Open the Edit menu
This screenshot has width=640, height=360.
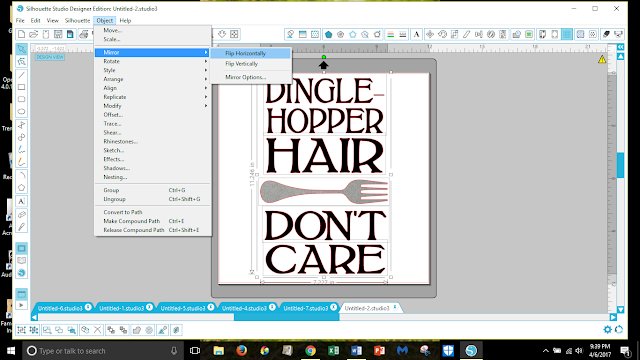point(36,20)
